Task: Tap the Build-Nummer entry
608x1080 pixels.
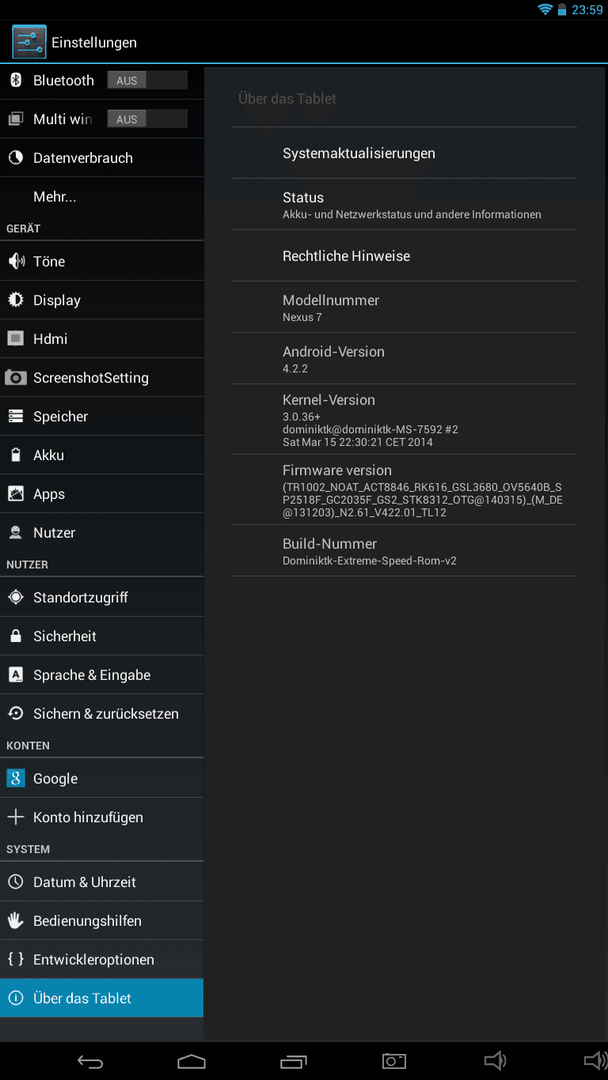Action: point(404,551)
